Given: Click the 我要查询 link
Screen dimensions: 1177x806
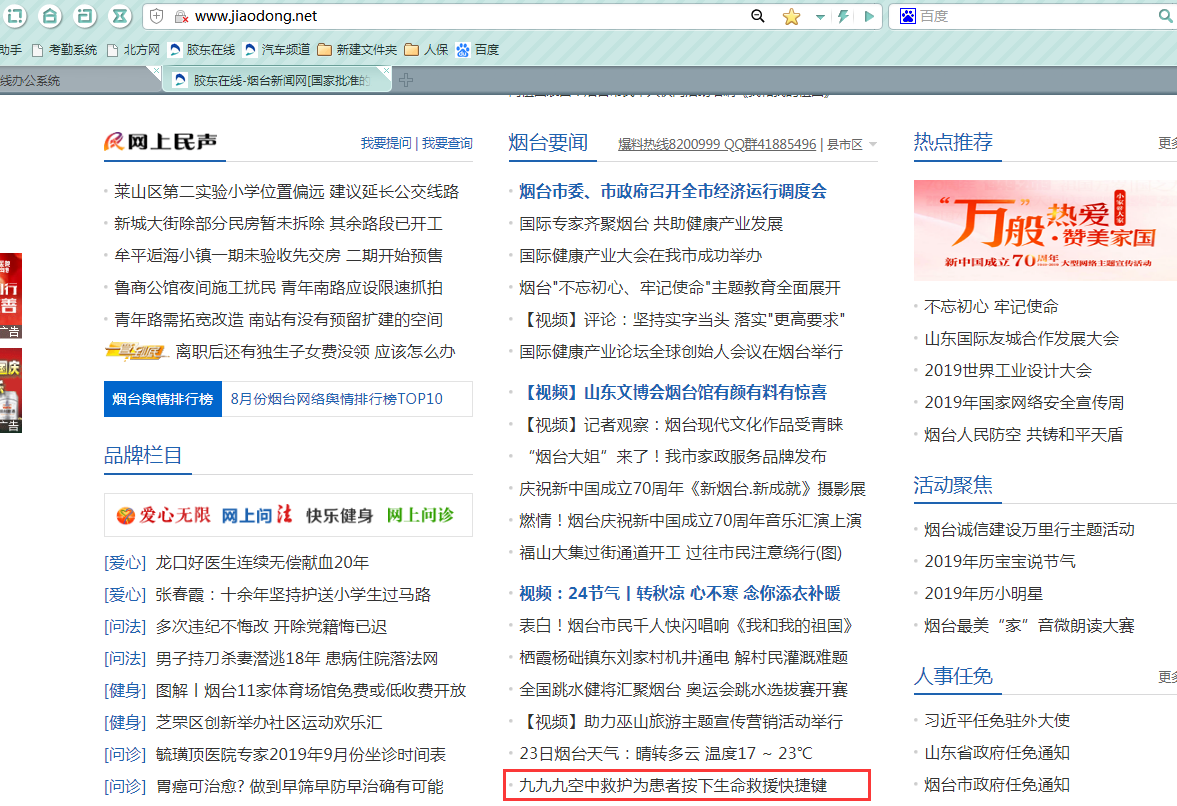Looking at the screenshot, I should [447, 143].
